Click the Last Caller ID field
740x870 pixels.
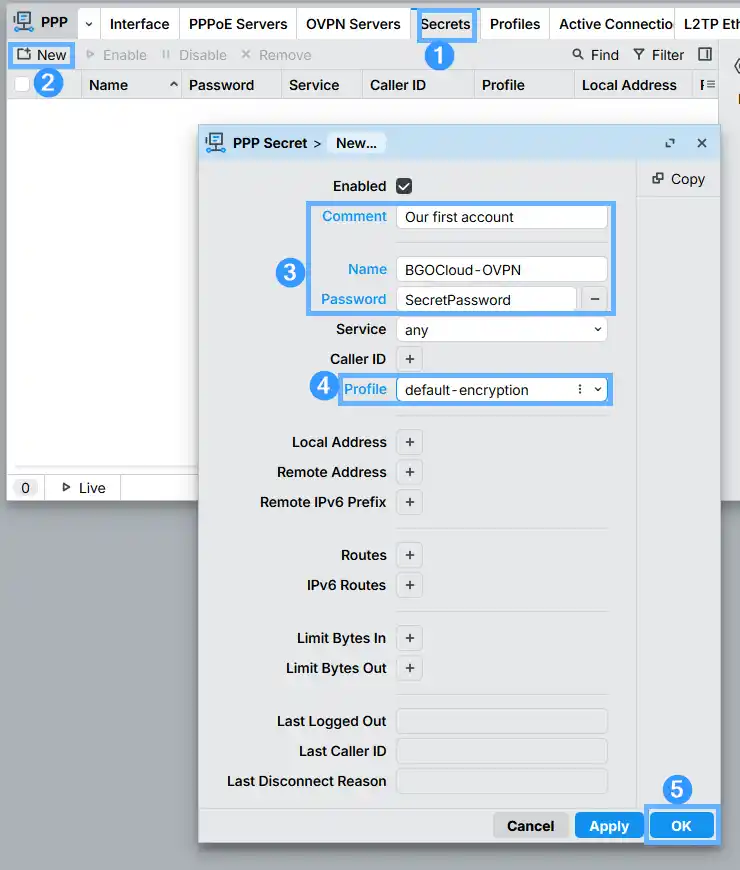click(x=502, y=751)
